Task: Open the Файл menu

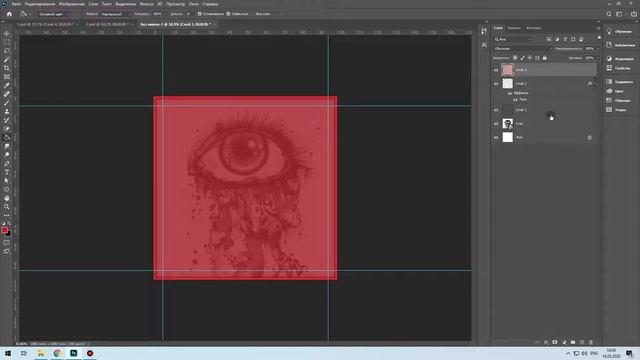Action: point(16,4)
